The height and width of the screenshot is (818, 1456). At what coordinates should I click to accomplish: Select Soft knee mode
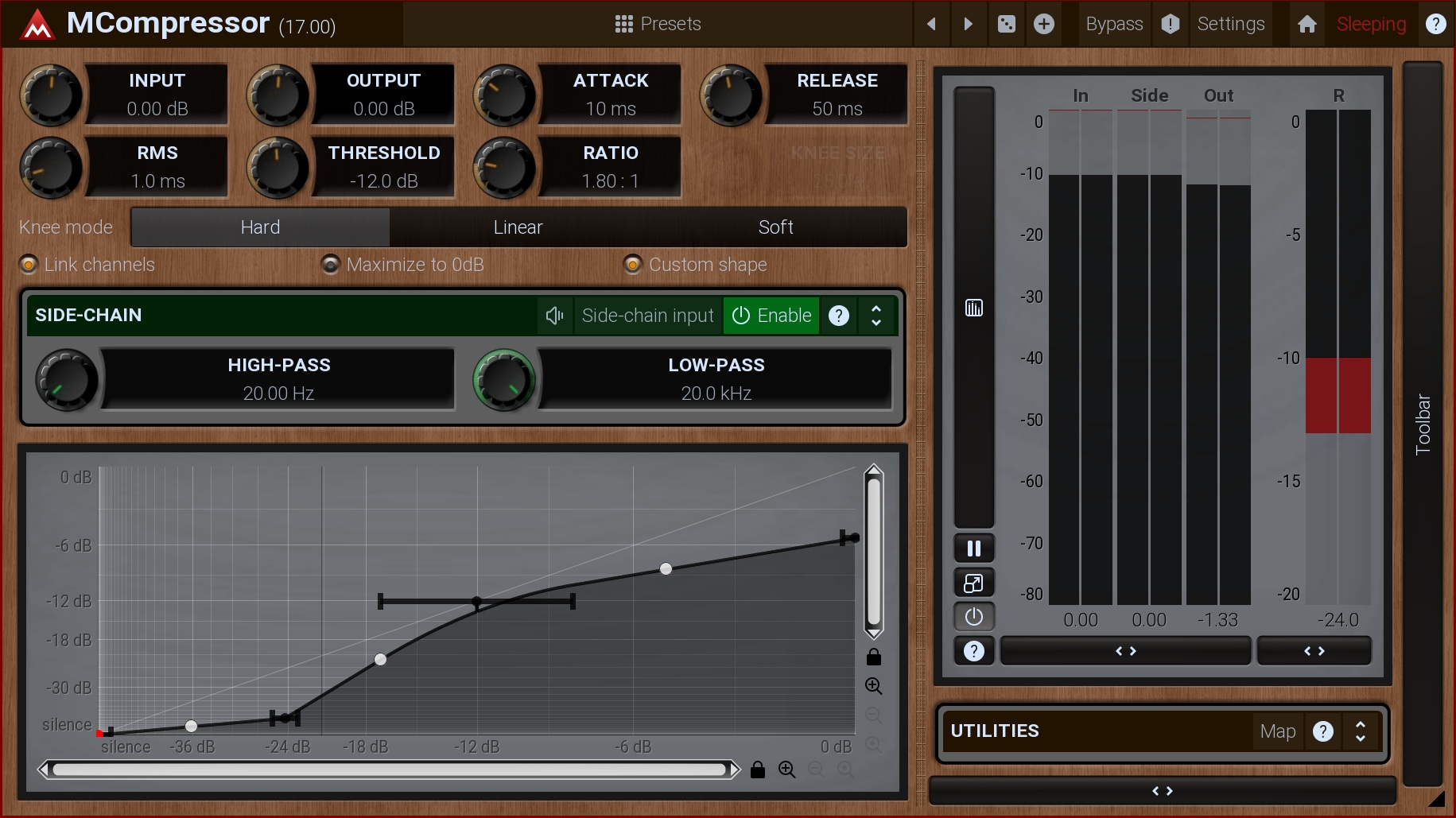pos(775,227)
